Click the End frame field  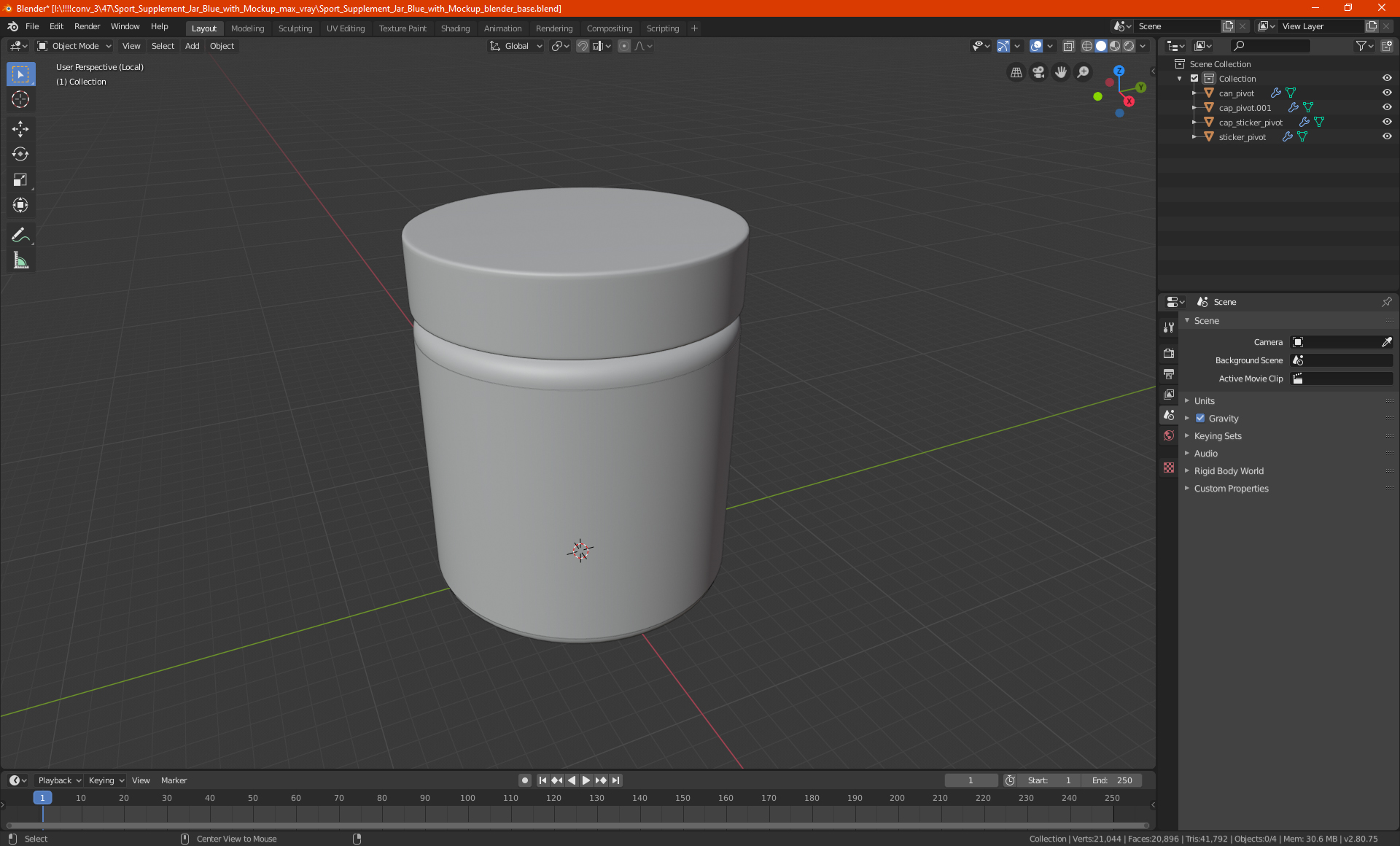(1112, 780)
